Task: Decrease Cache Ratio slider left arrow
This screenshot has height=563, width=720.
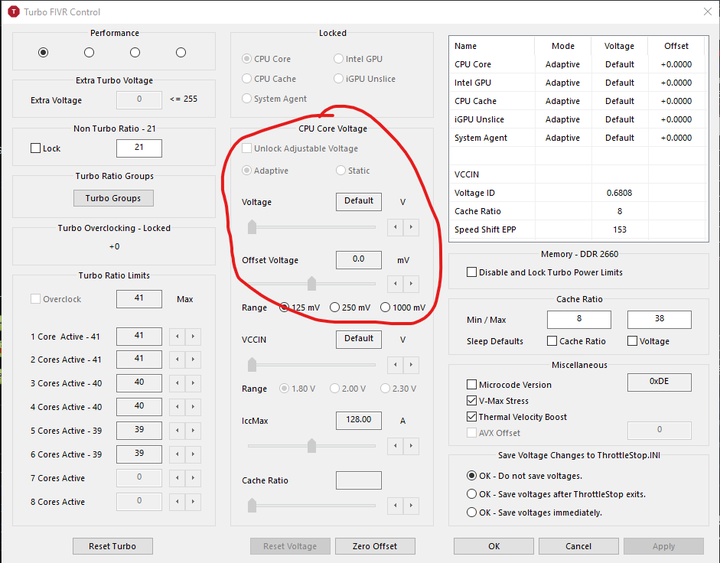Action: (x=395, y=506)
